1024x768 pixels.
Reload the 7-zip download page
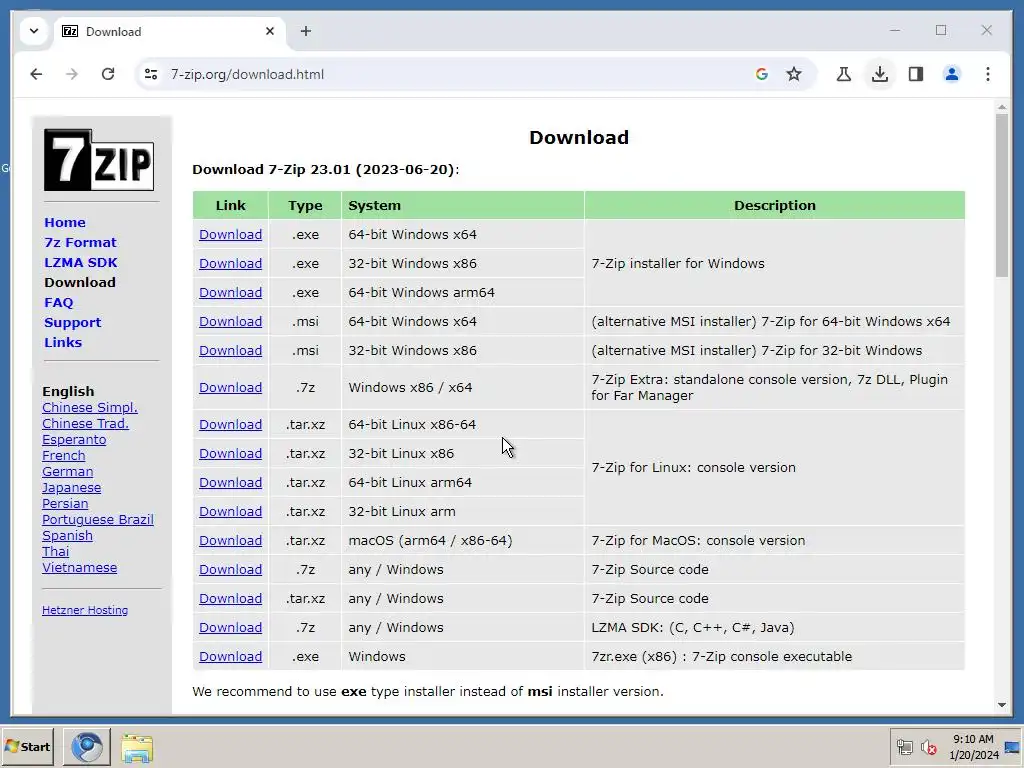coord(108,74)
